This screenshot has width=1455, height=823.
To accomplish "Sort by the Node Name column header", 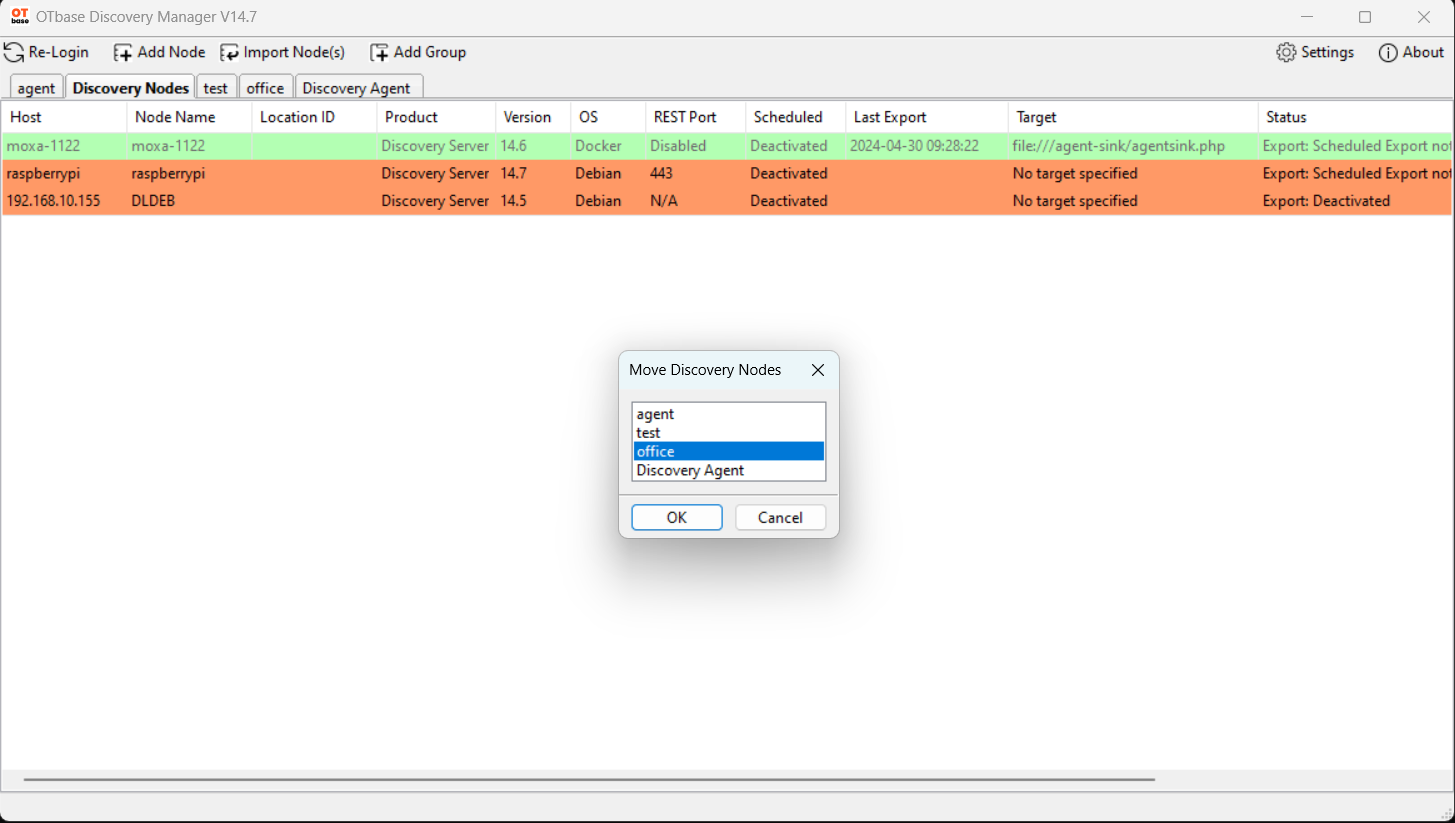I will (x=189, y=117).
